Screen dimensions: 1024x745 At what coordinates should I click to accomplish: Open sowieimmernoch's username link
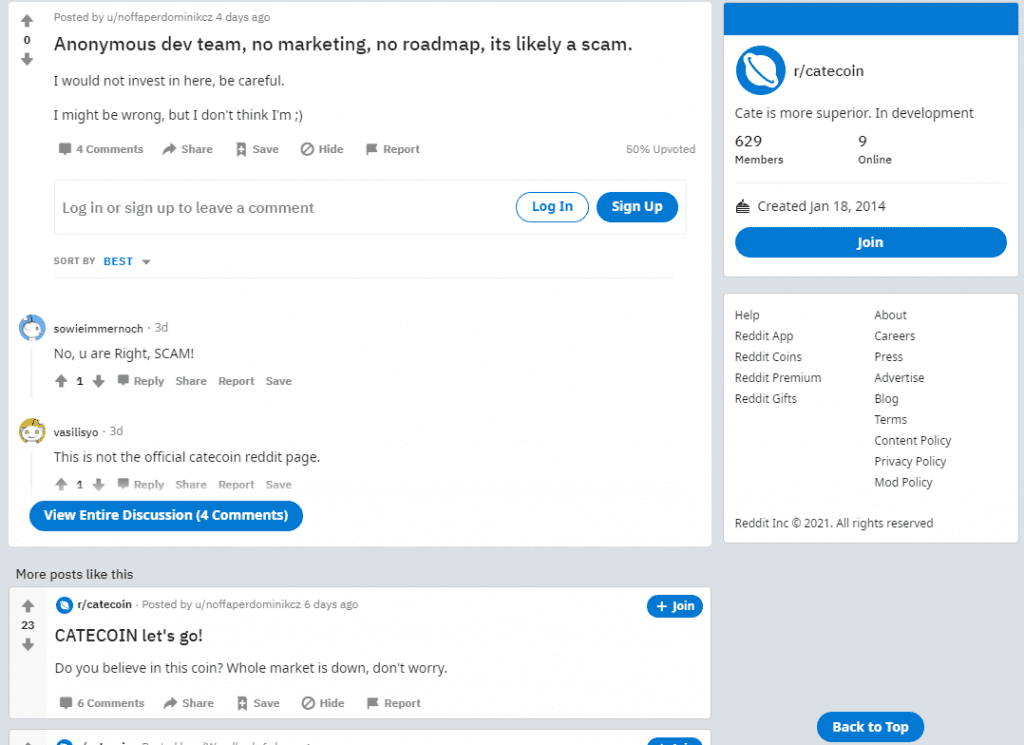98,328
